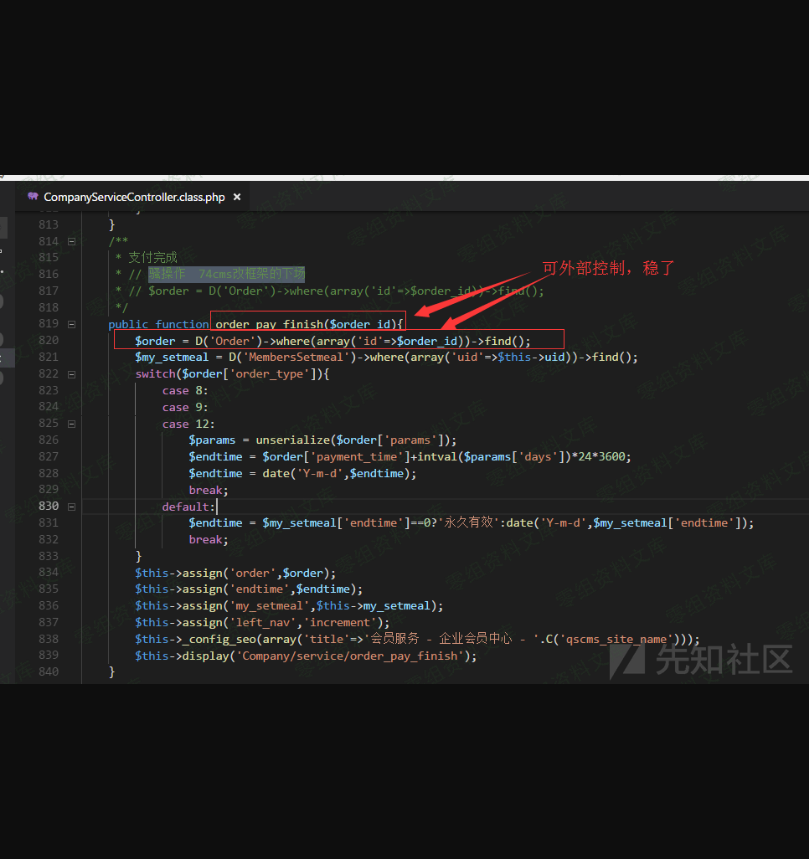Click the 先知社区 watermark logo icon
The image size is (809, 859).
tap(628, 658)
